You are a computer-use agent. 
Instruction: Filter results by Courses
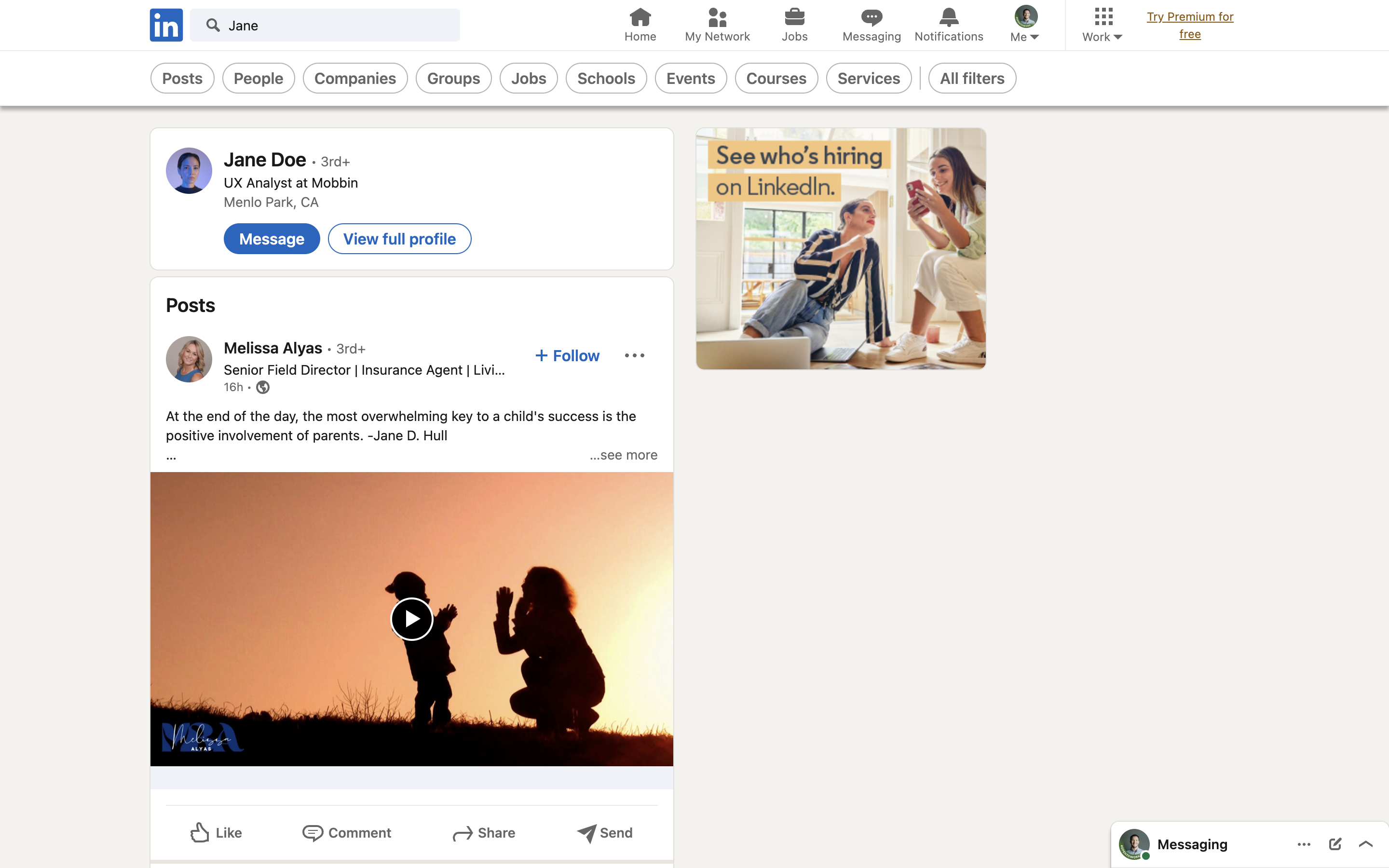(x=776, y=78)
